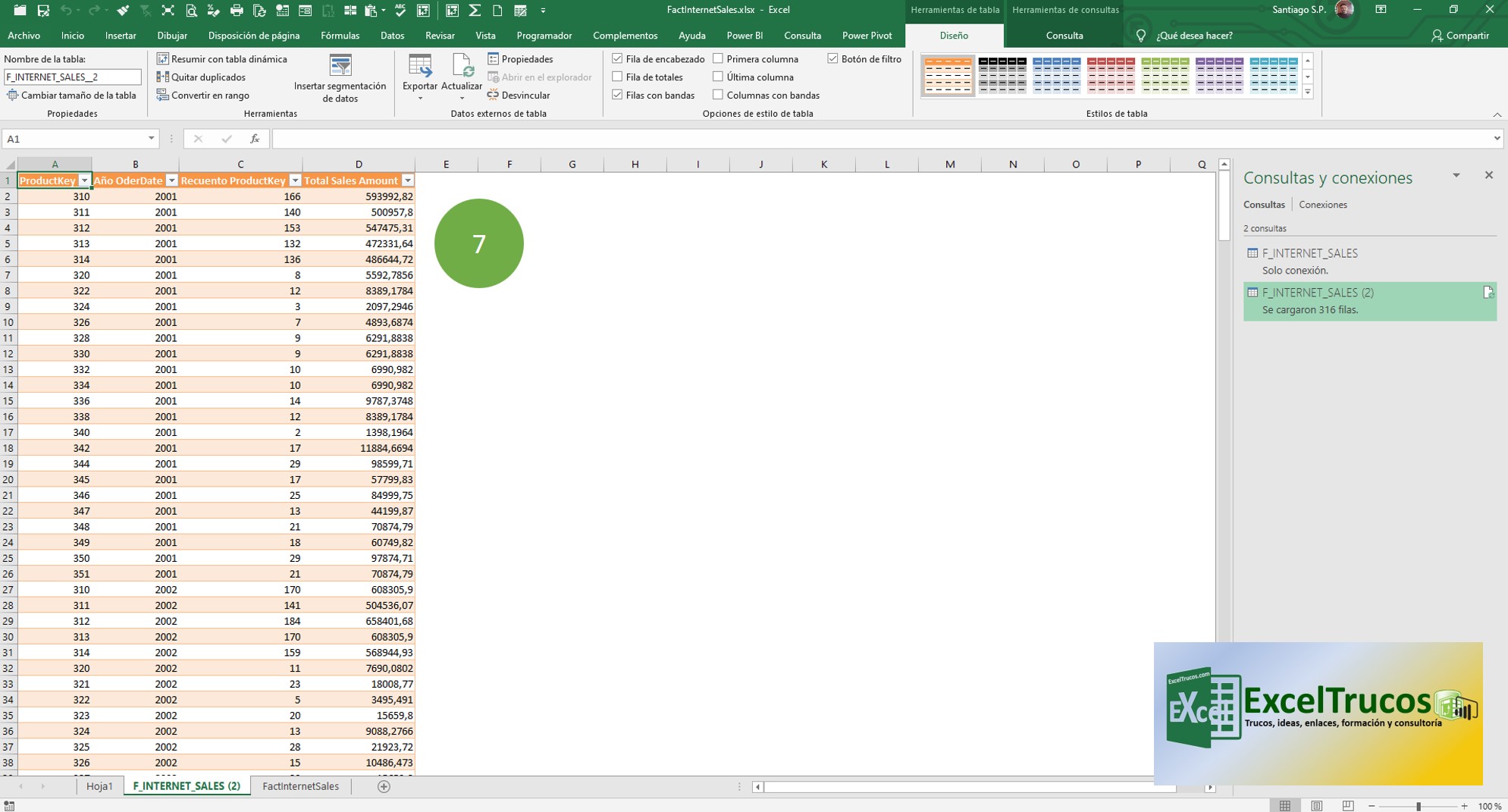
Task: Click the table name input field
Action: [72, 77]
